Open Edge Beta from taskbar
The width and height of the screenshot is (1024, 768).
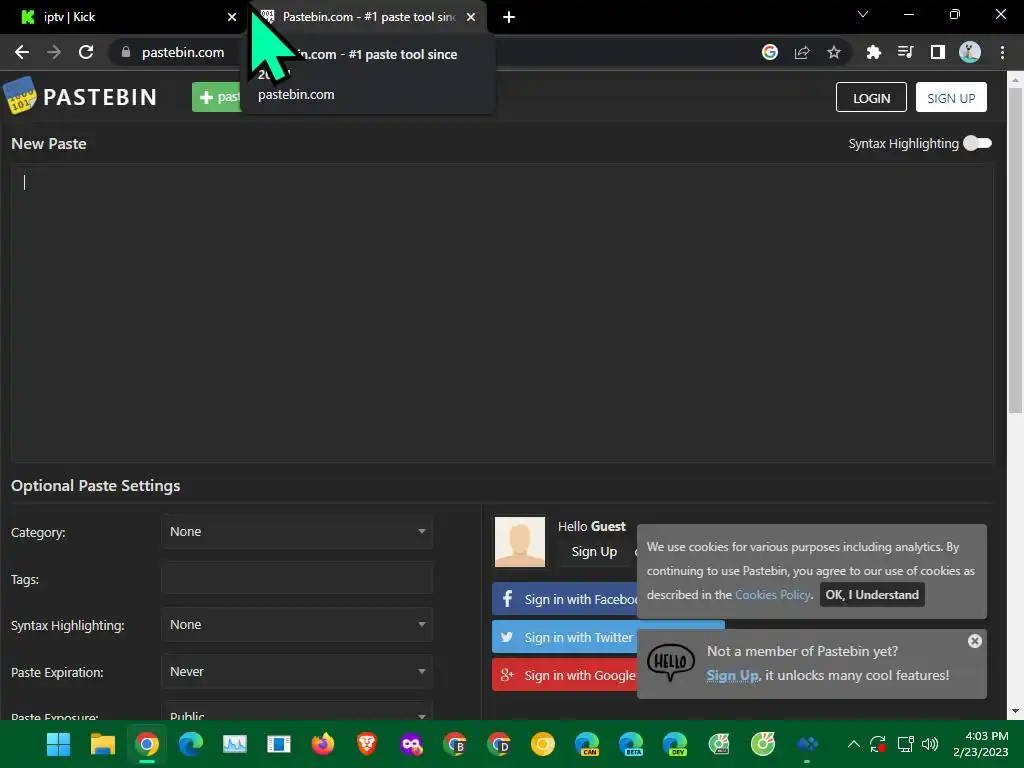point(631,744)
